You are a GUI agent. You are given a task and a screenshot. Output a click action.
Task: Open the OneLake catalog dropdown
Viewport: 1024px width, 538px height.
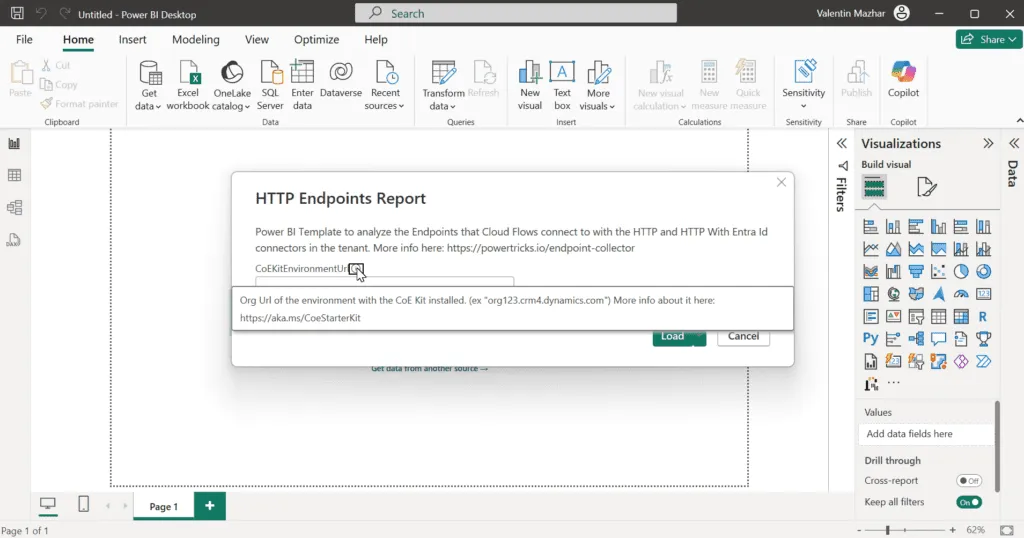click(231, 86)
